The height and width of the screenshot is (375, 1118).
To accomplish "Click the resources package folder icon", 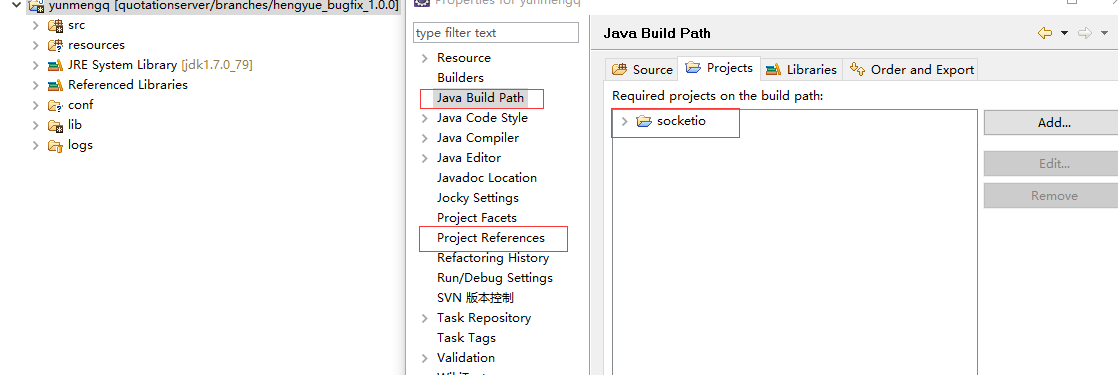I will [x=55, y=45].
